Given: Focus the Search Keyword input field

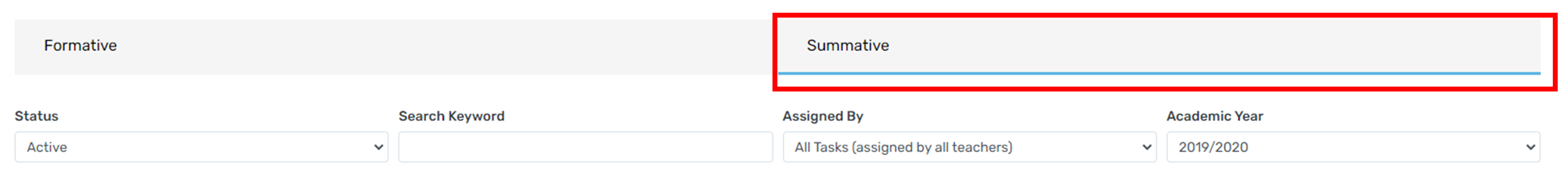Looking at the screenshot, I should click(x=586, y=147).
